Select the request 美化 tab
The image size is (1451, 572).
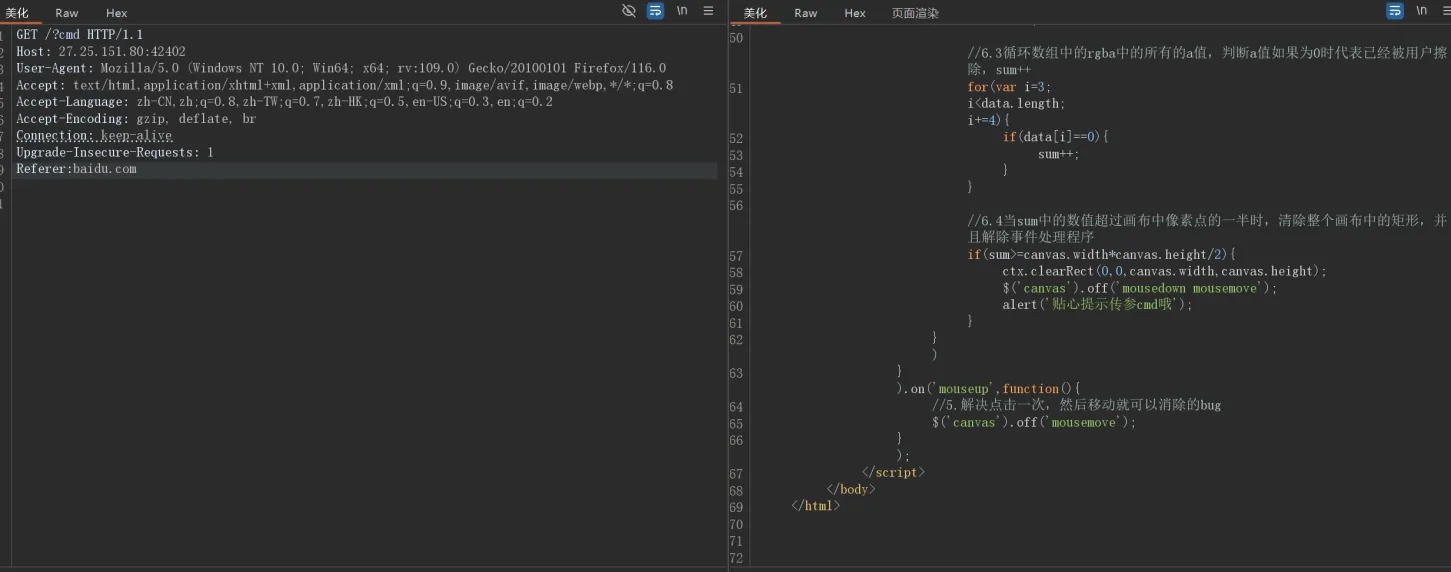pos(17,13)
